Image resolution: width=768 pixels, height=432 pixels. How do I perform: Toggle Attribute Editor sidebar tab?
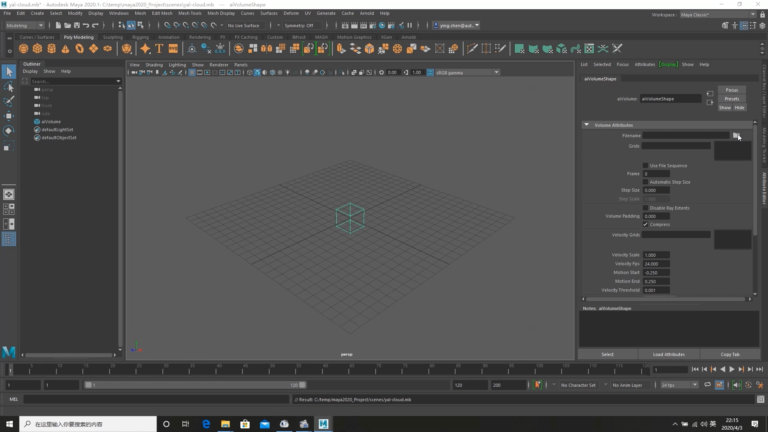764,188
